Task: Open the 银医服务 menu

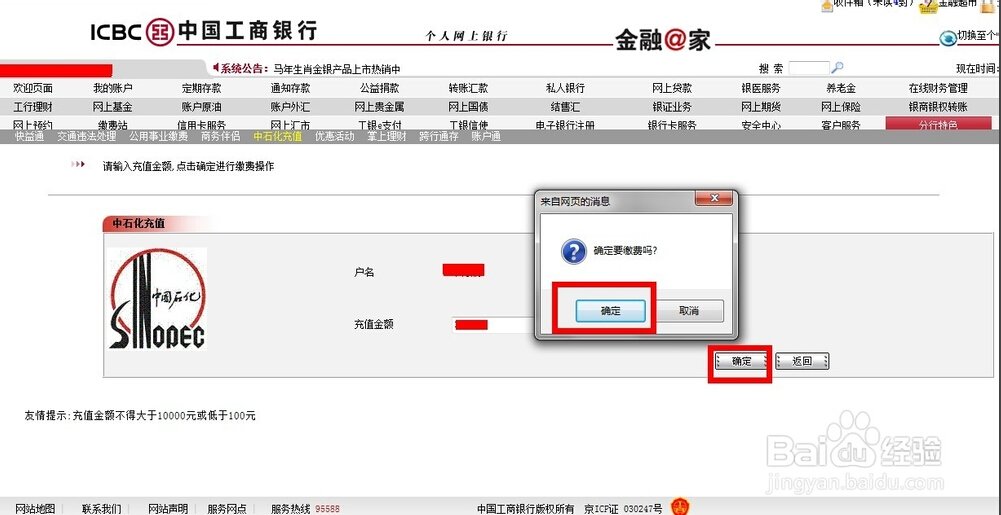Action: (760, 88)
